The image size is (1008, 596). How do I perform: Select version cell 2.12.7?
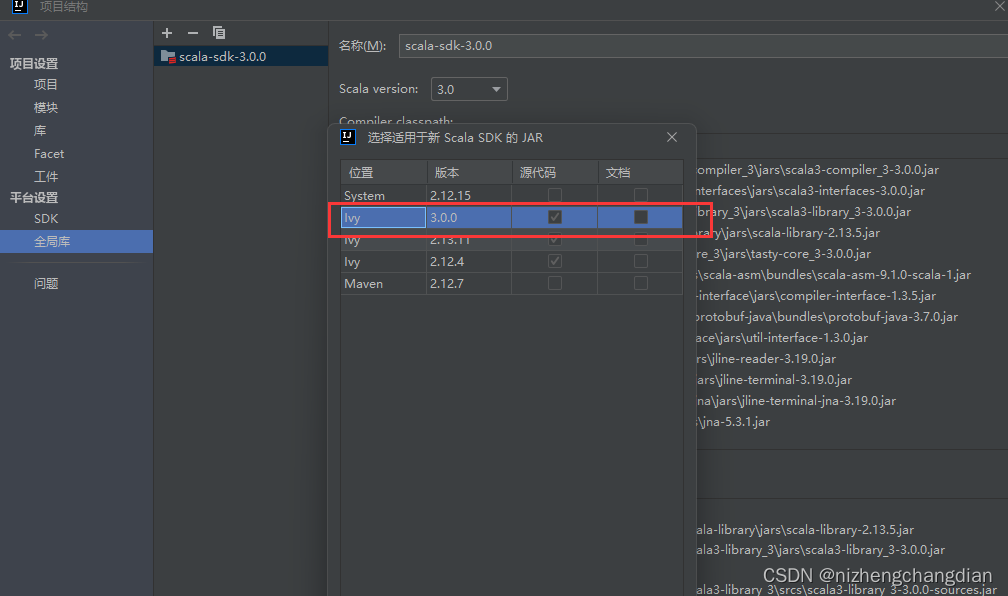point(469,284)
